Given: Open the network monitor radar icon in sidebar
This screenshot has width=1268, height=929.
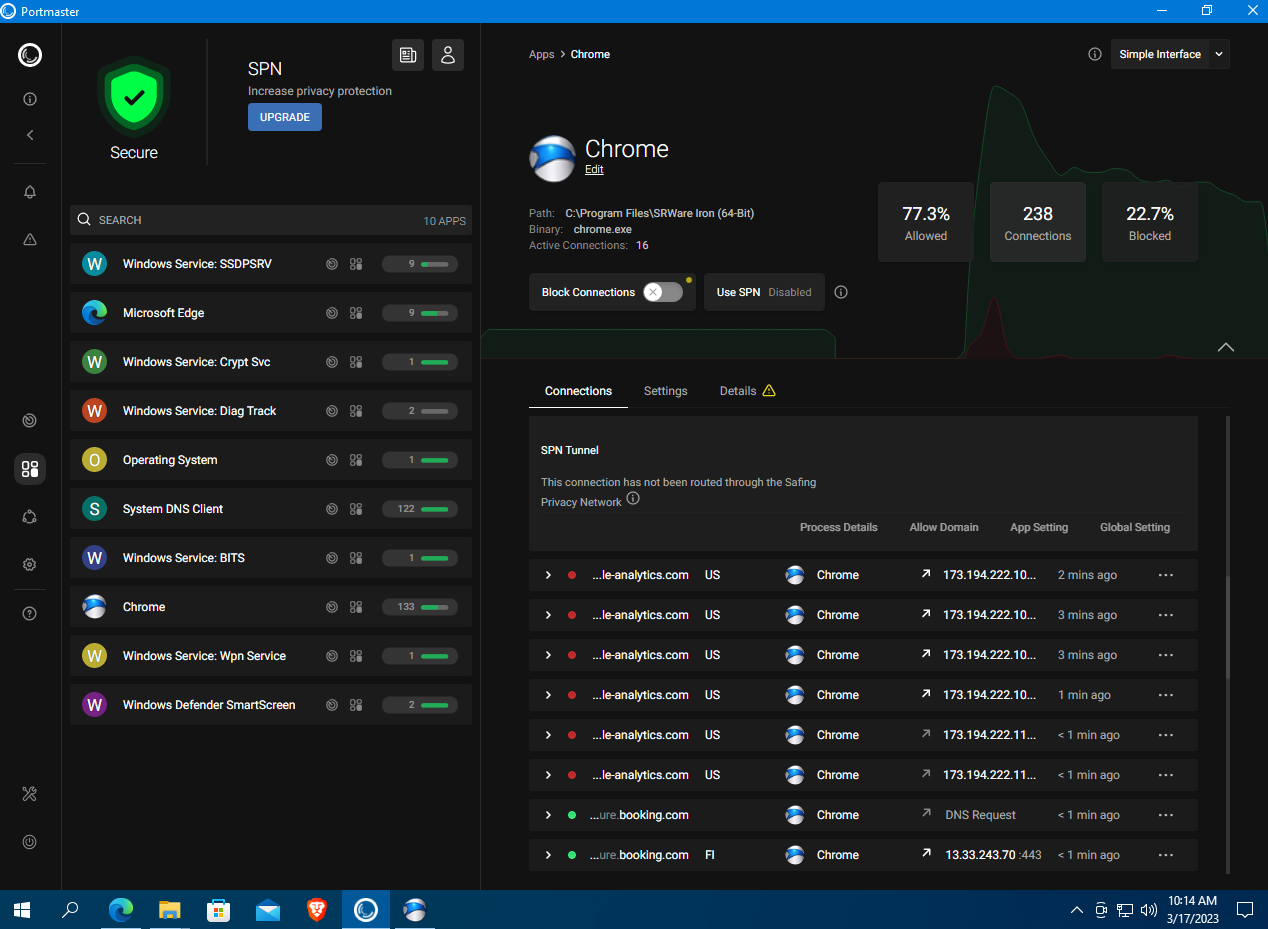Looking at the screenshot, I should click(x=30, y=421).
